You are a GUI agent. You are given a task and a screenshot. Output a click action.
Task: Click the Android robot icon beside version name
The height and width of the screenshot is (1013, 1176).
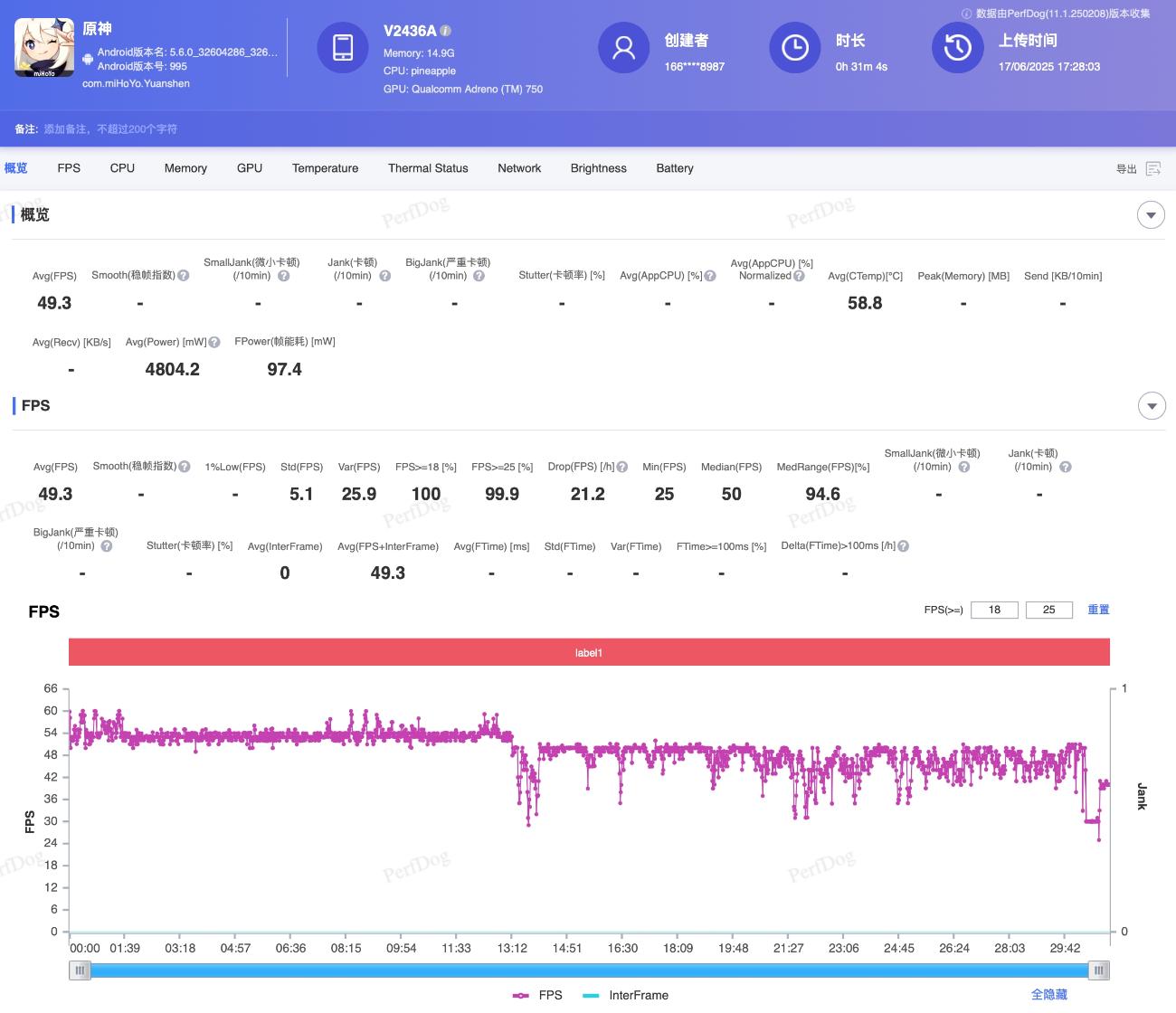(x=87, y=59)
